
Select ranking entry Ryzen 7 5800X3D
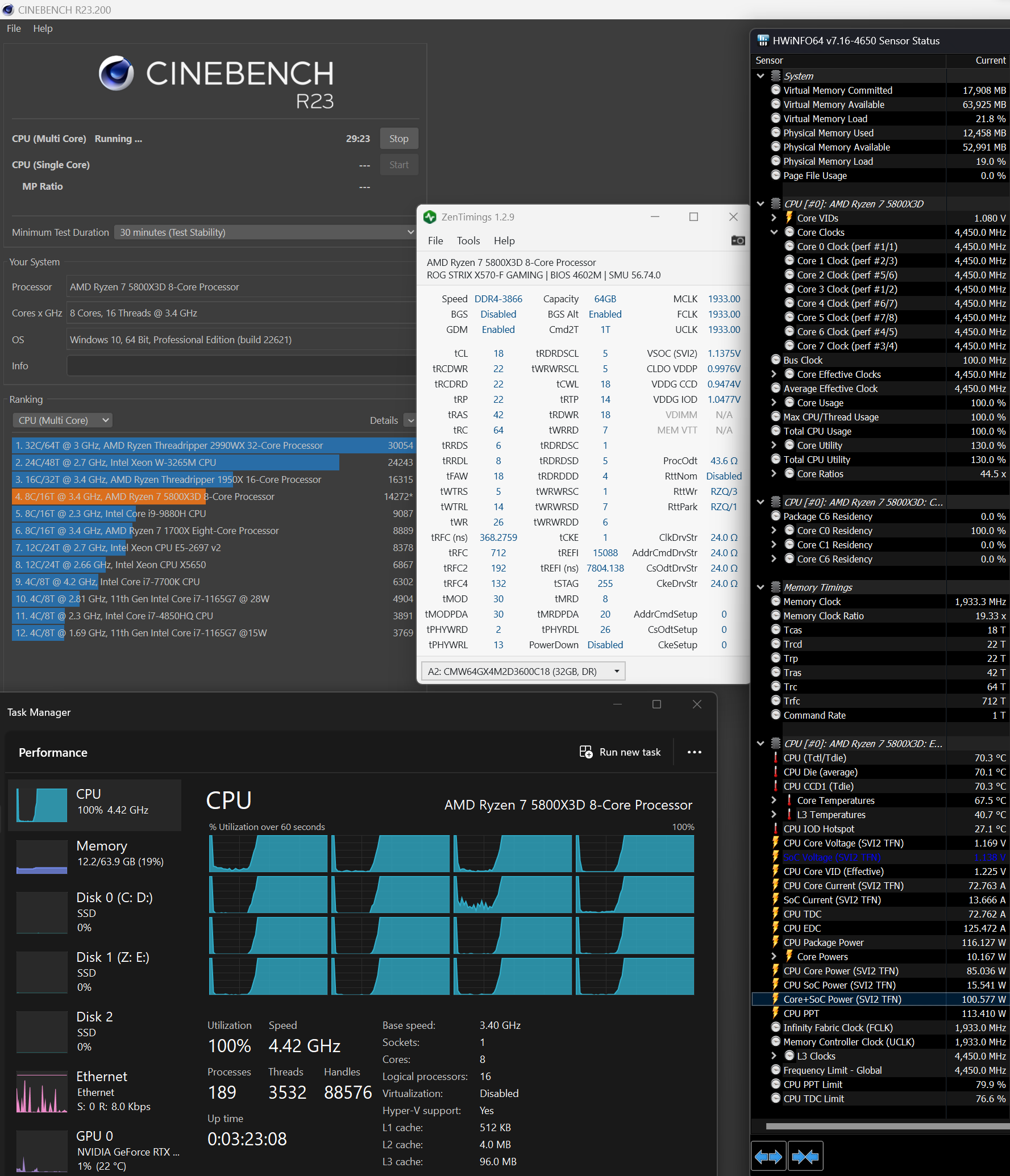click(x=213, y=497)
